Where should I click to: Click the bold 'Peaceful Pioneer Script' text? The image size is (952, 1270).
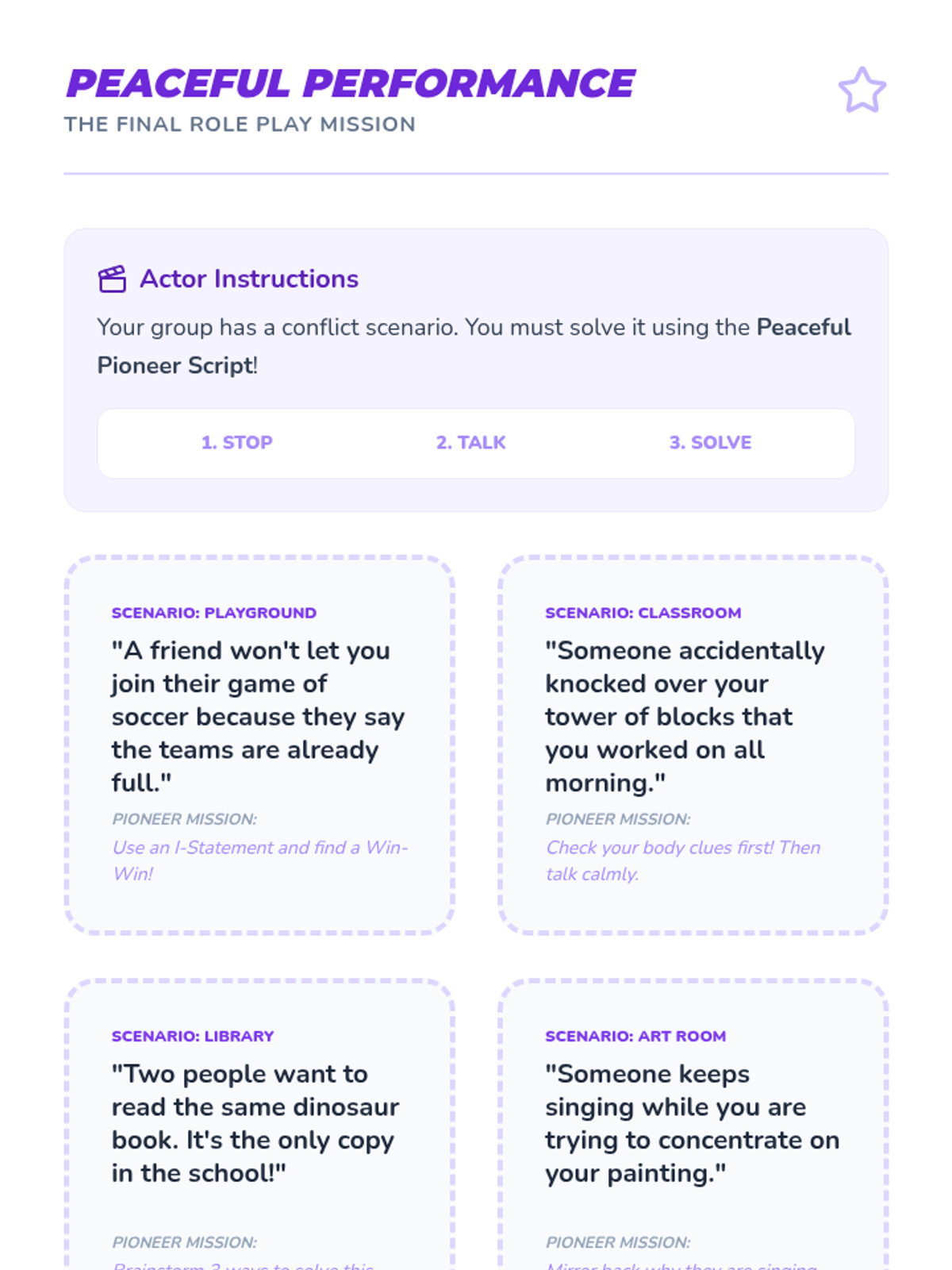(803, 327)
